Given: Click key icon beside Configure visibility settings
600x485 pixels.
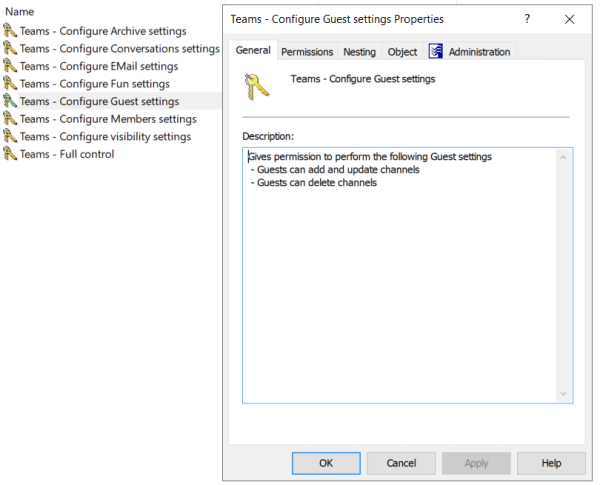Looking at the screenshot, I should tap(11, 136).
